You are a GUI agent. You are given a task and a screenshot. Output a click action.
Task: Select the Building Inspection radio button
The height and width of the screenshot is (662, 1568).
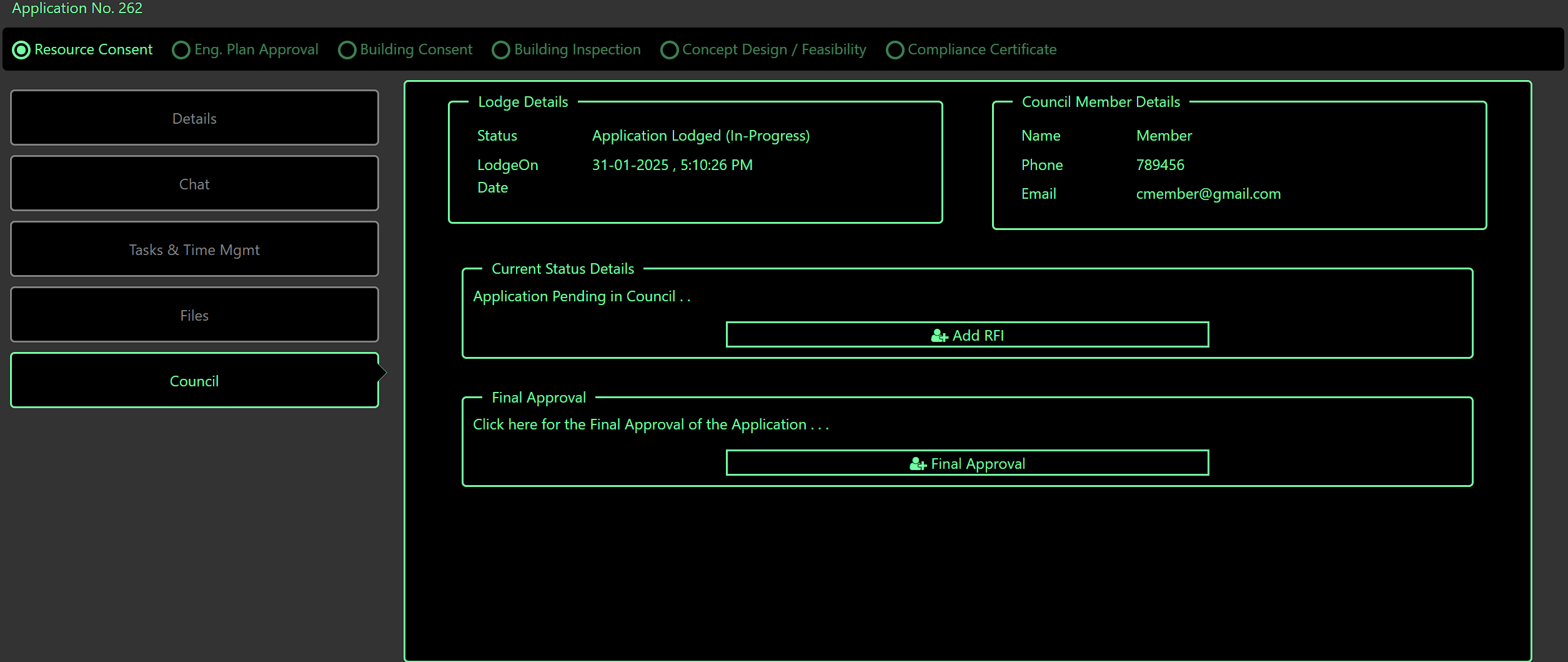pyautogui.click(x=501, y=49)
